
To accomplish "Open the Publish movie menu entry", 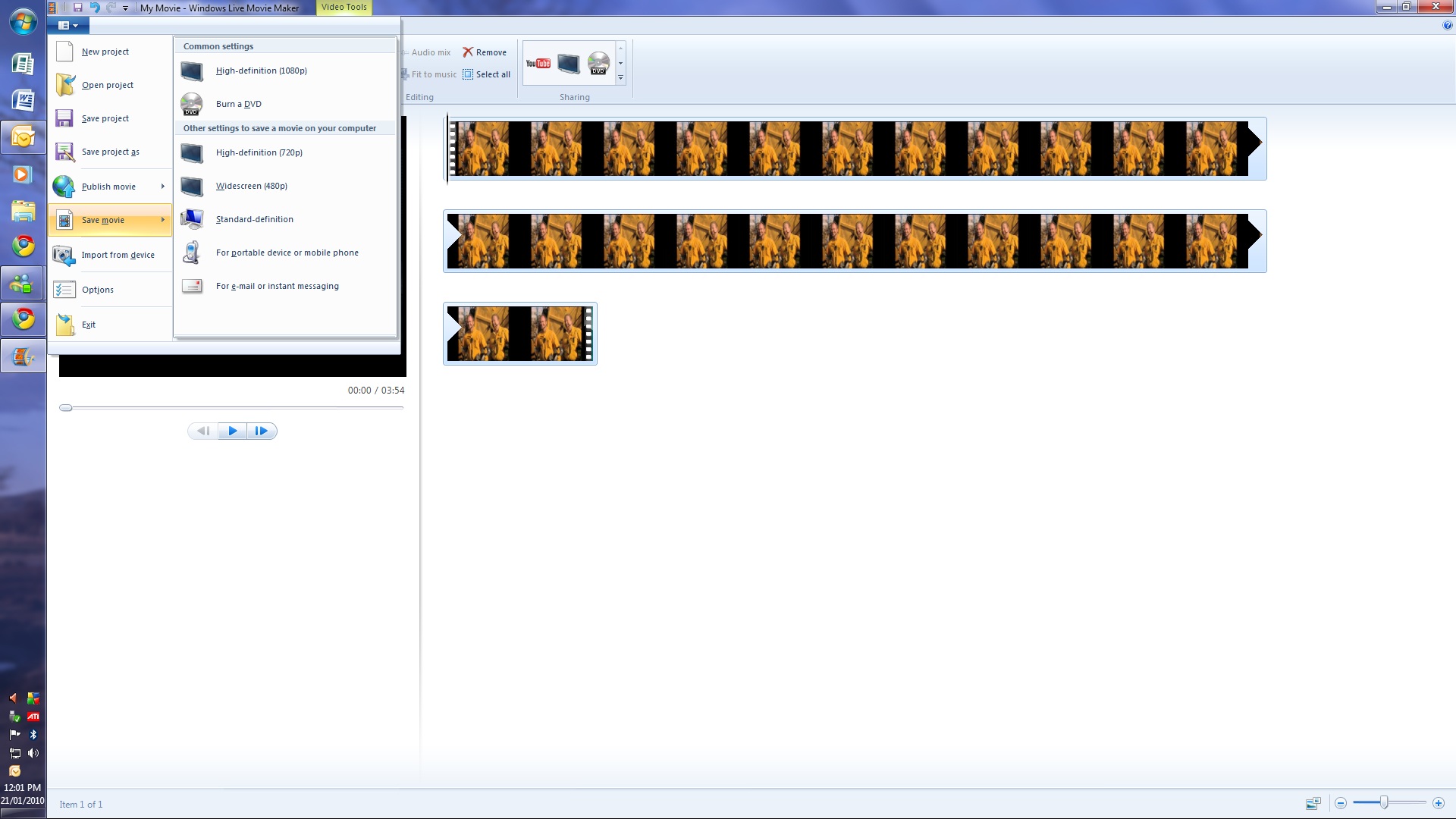I will [x=111, y=187].
